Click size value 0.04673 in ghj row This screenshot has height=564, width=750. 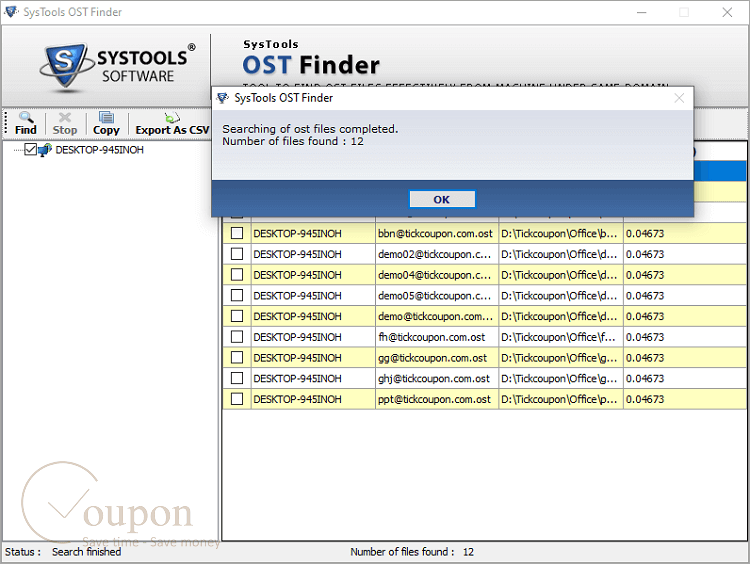point(645,378)
